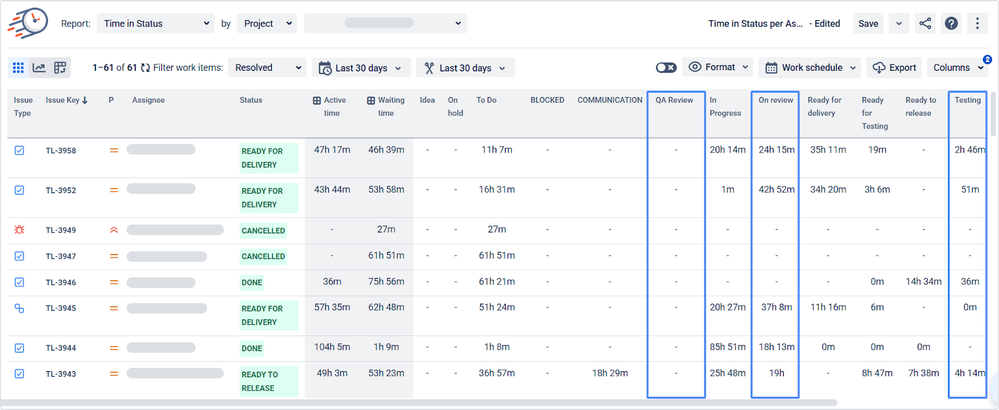Click the Save button

[x=868, y=24]
